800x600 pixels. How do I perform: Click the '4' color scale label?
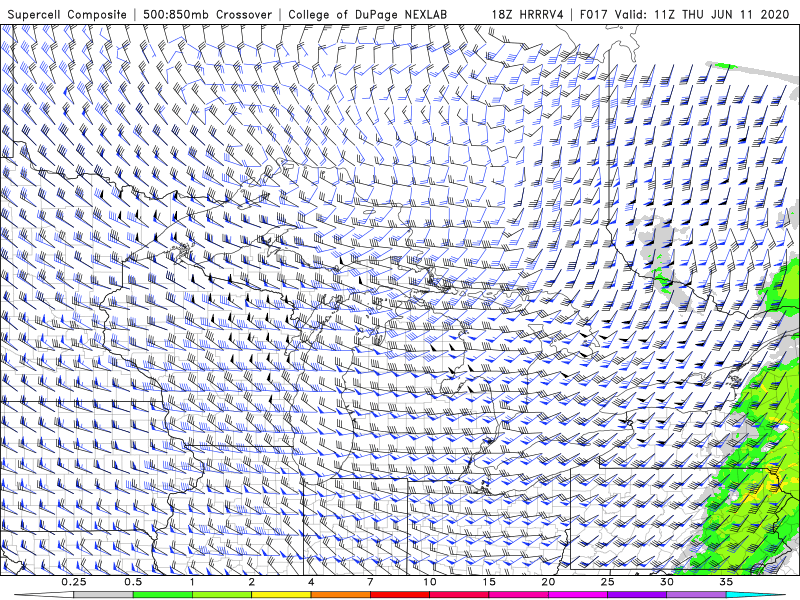coord(311,582)
